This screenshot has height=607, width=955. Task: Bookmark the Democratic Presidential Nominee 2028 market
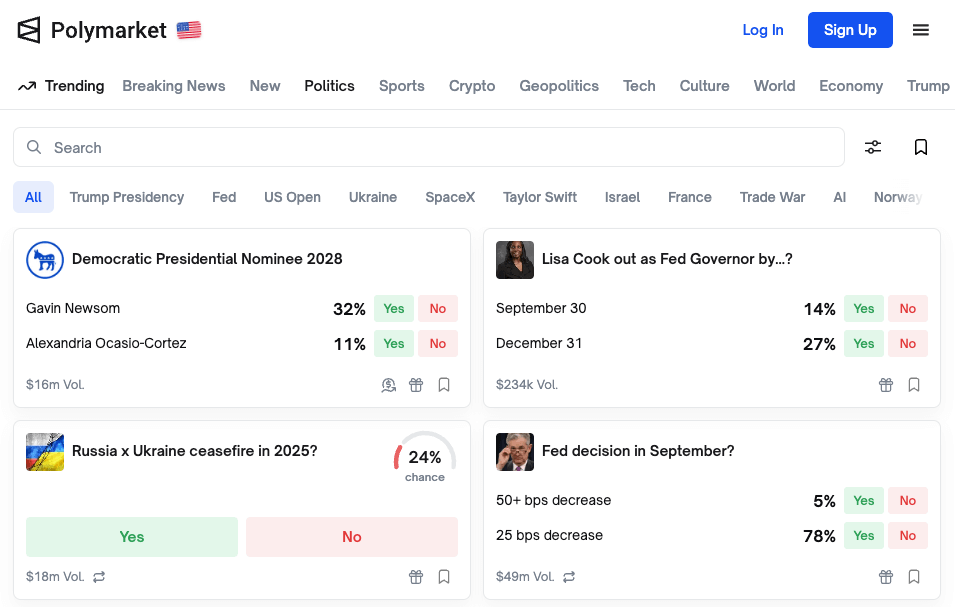(444, 385)
